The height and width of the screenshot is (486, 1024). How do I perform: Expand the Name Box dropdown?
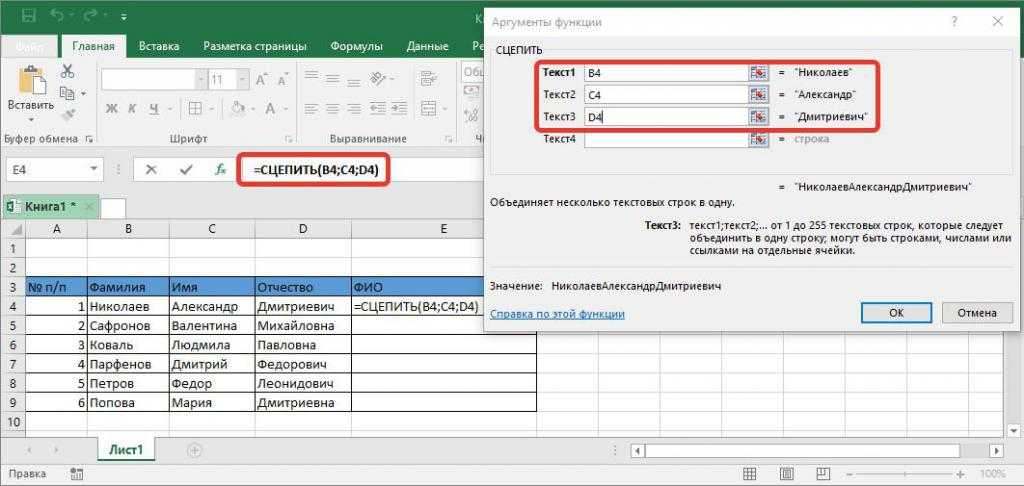point(94,170)
